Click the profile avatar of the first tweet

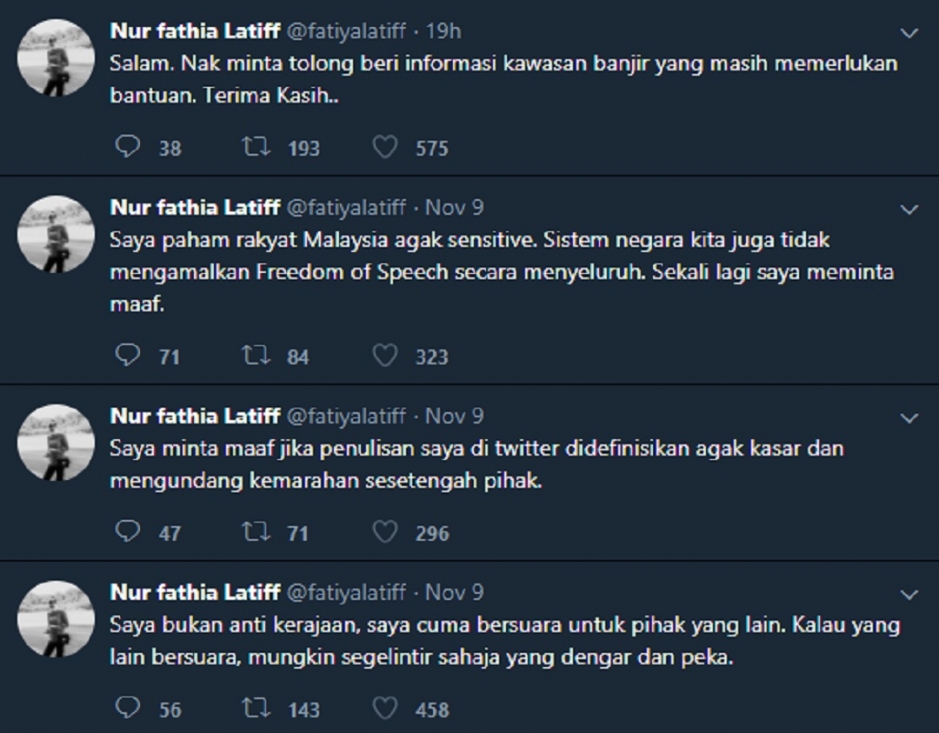click(x=57, y=57)
